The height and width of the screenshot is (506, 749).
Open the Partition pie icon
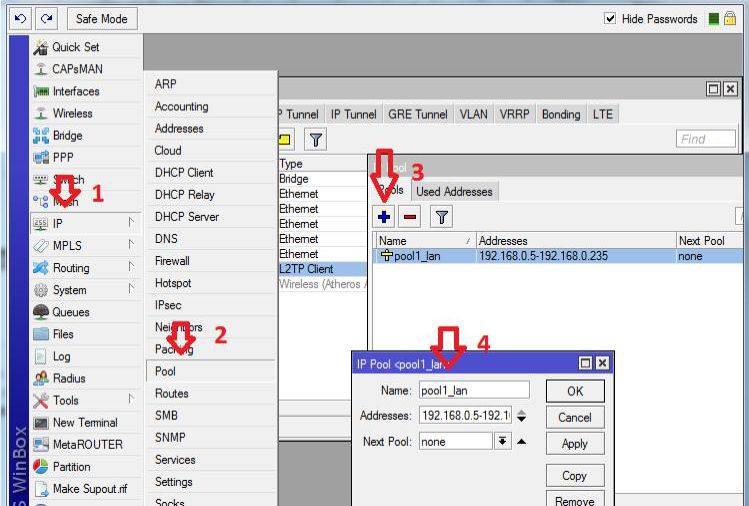pyautogui.click(x=41, y=466)
